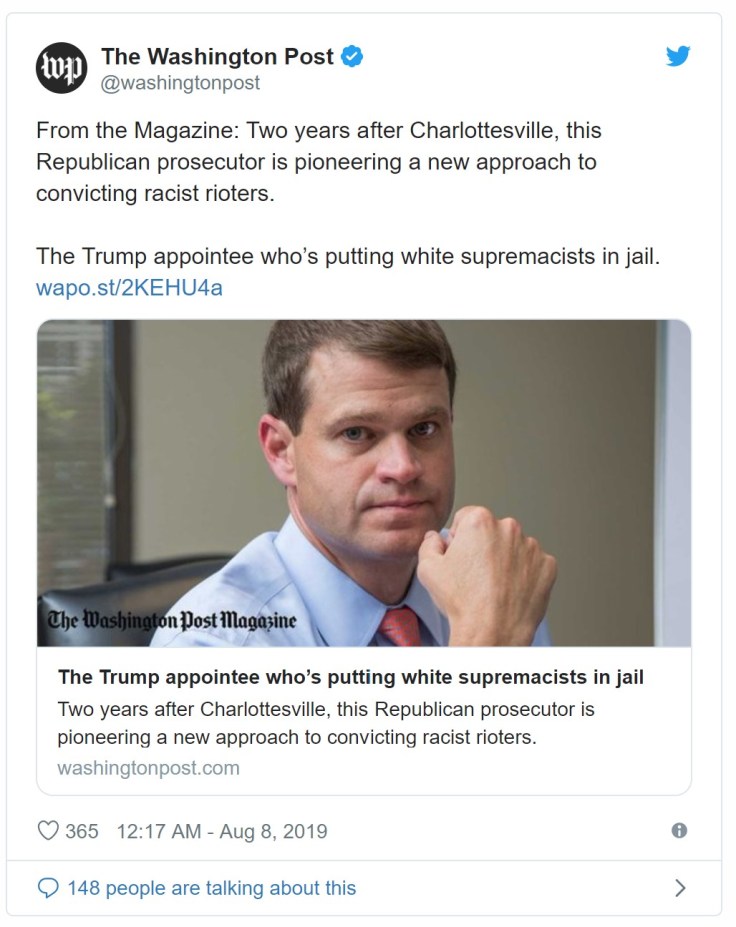This screenshot has height=927, width=736.
Task: Open the card headline about Trump appointee
Action: coord(351,677)
